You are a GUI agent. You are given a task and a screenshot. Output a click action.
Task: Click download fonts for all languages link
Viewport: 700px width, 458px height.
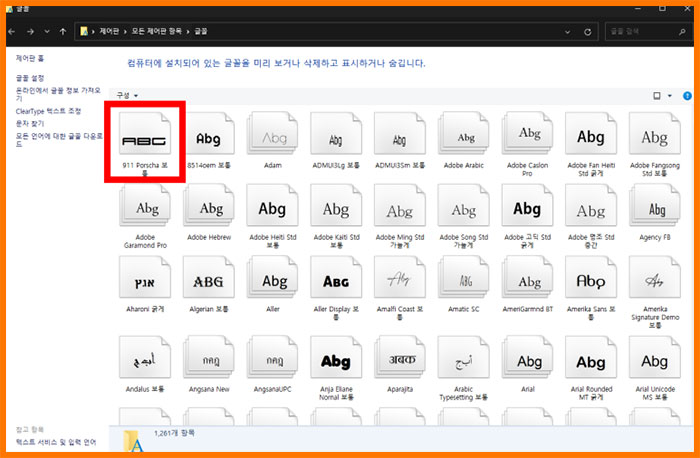click(59, 140)
